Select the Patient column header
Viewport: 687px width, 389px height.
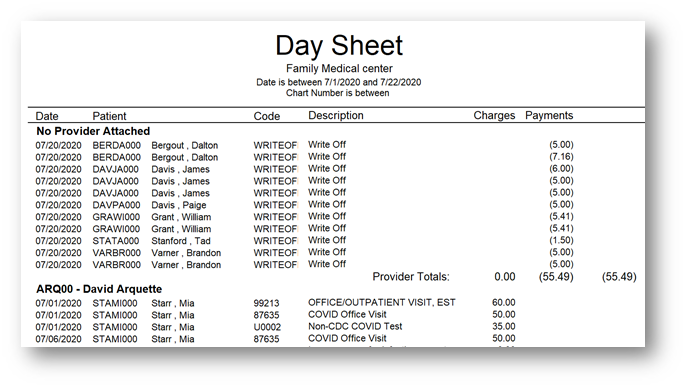point(109,116)
